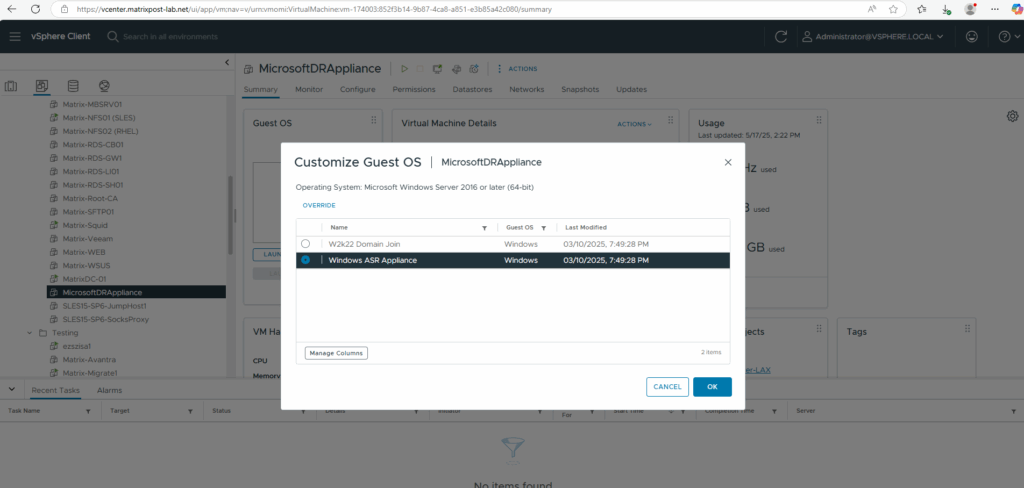Select Matrix-RDS-CB01 in the tree
Viewport: 1024px width, 488px height.
pyautogui.click(x=93, y=144)
